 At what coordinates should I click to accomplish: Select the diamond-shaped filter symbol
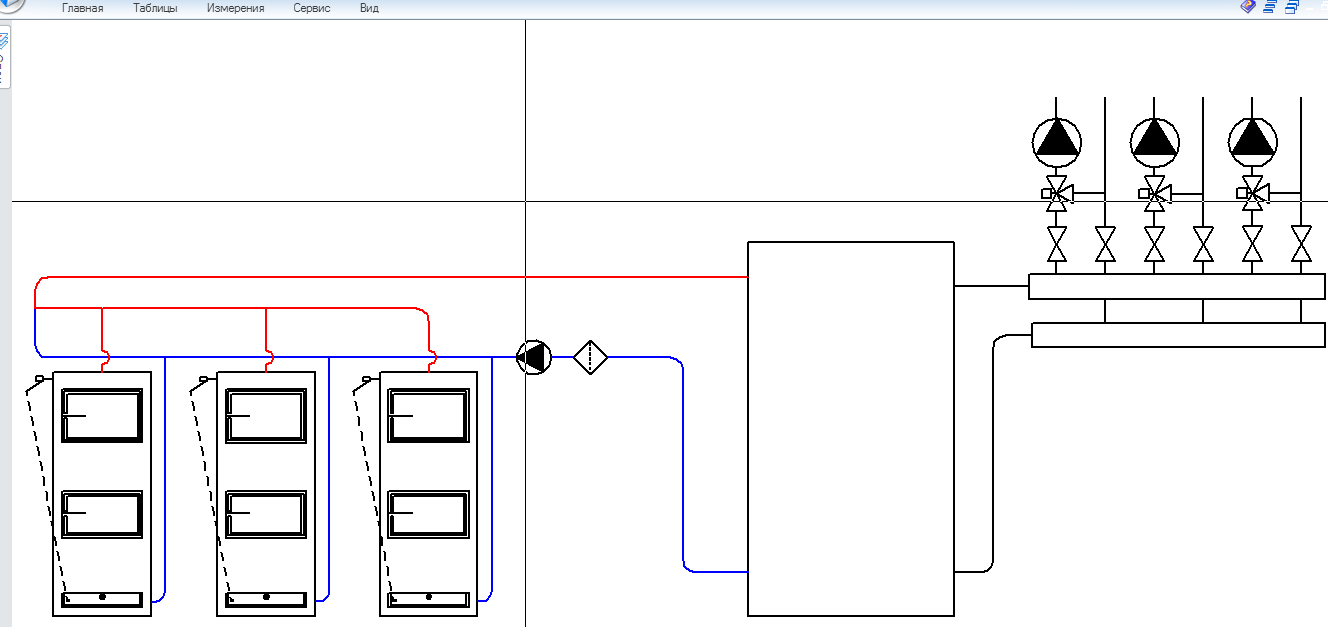coord(590,357)
